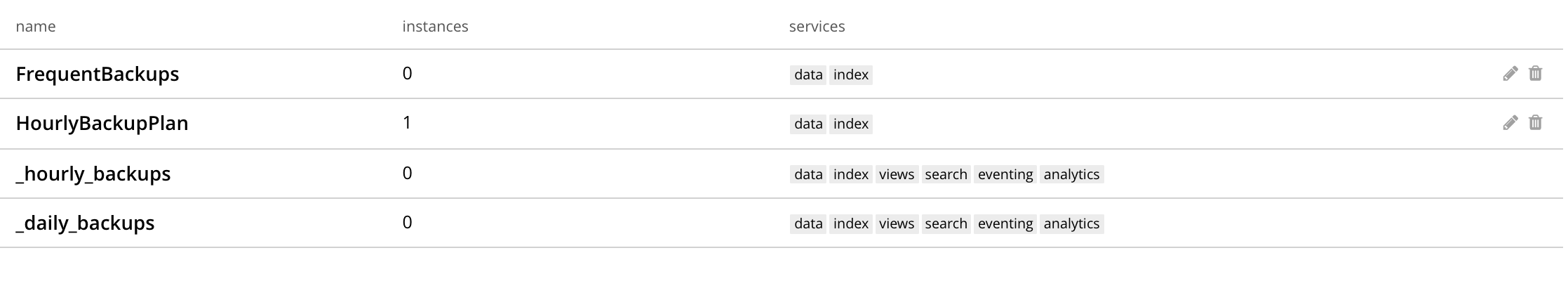Click search tag in _daily_backups row

point(946,224)
